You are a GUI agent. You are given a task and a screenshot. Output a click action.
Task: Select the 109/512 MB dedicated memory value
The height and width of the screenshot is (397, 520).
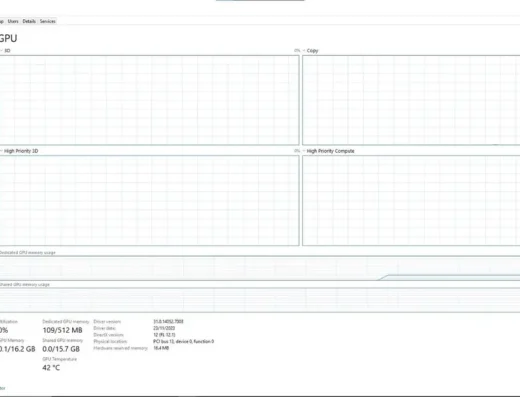(62, 330)
